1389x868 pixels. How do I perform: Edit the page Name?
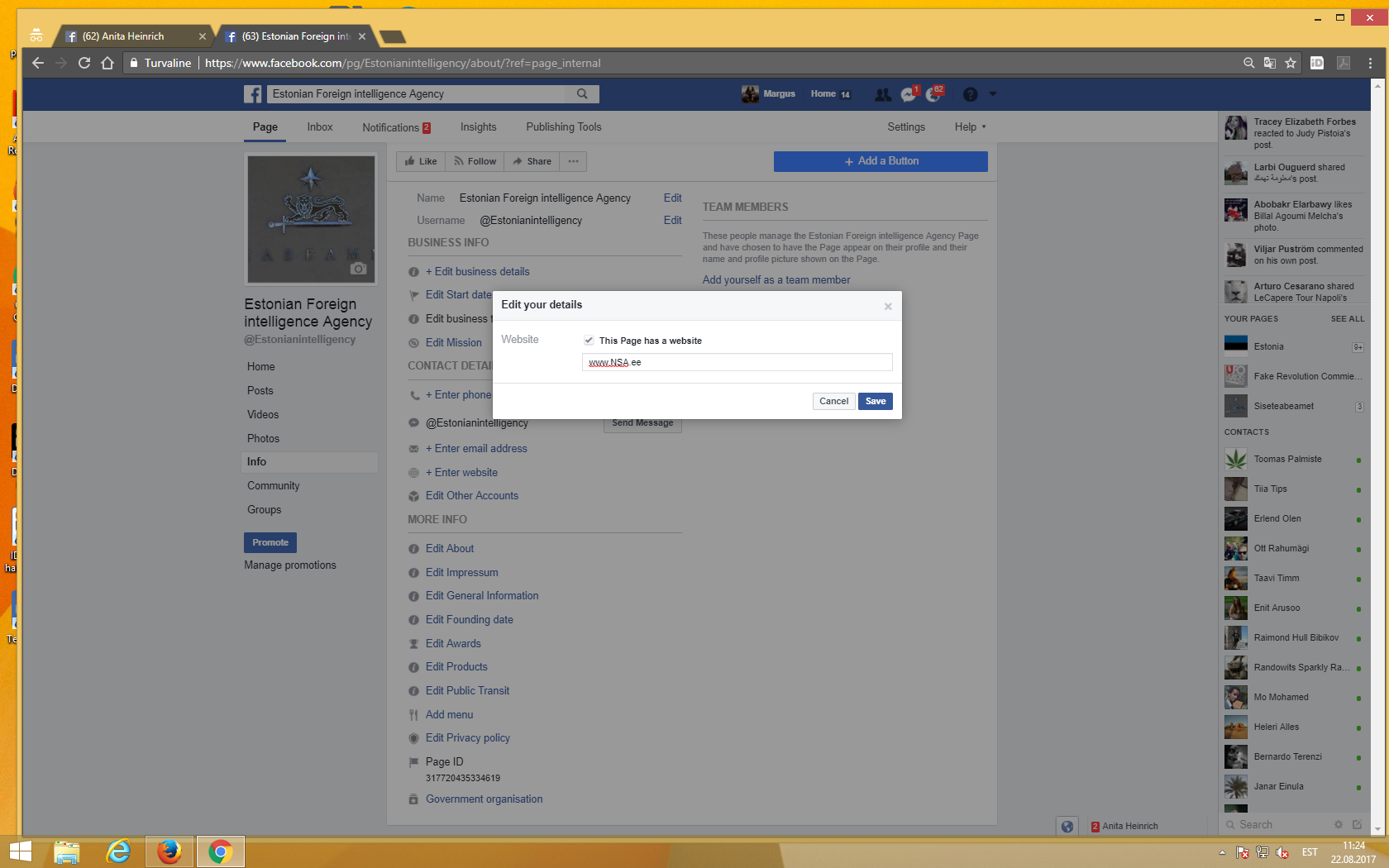click(x=672, y=198)
